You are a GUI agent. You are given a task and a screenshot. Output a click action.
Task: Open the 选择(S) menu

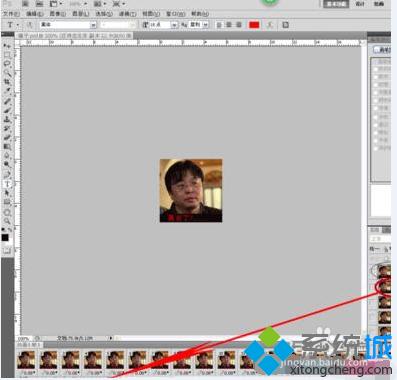[x=104, y=14]
